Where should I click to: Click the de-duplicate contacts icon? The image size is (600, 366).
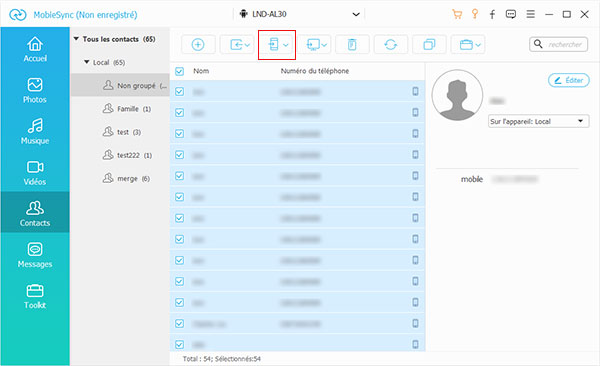tap(429, 44)
